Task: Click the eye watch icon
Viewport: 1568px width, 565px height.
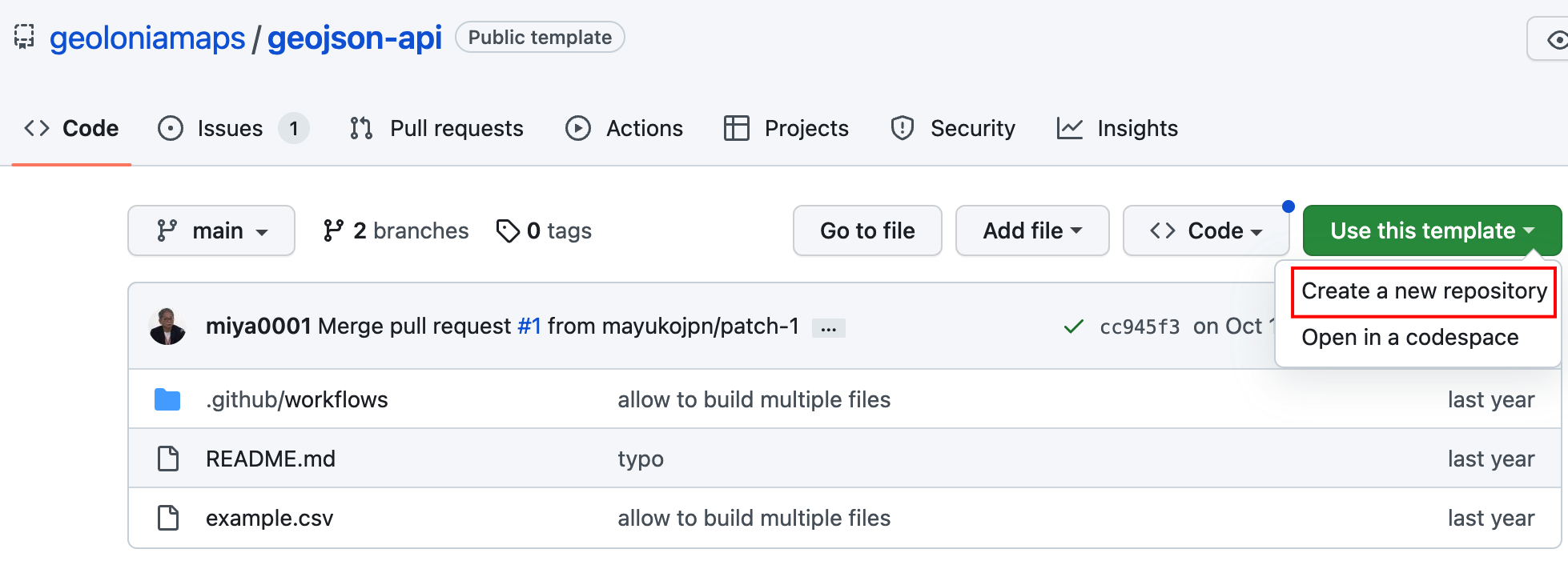Action: pos(1556,39)
